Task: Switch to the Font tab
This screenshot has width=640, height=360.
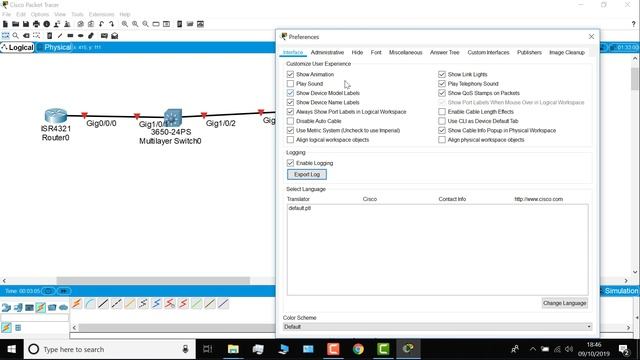Action: point(376,52)
